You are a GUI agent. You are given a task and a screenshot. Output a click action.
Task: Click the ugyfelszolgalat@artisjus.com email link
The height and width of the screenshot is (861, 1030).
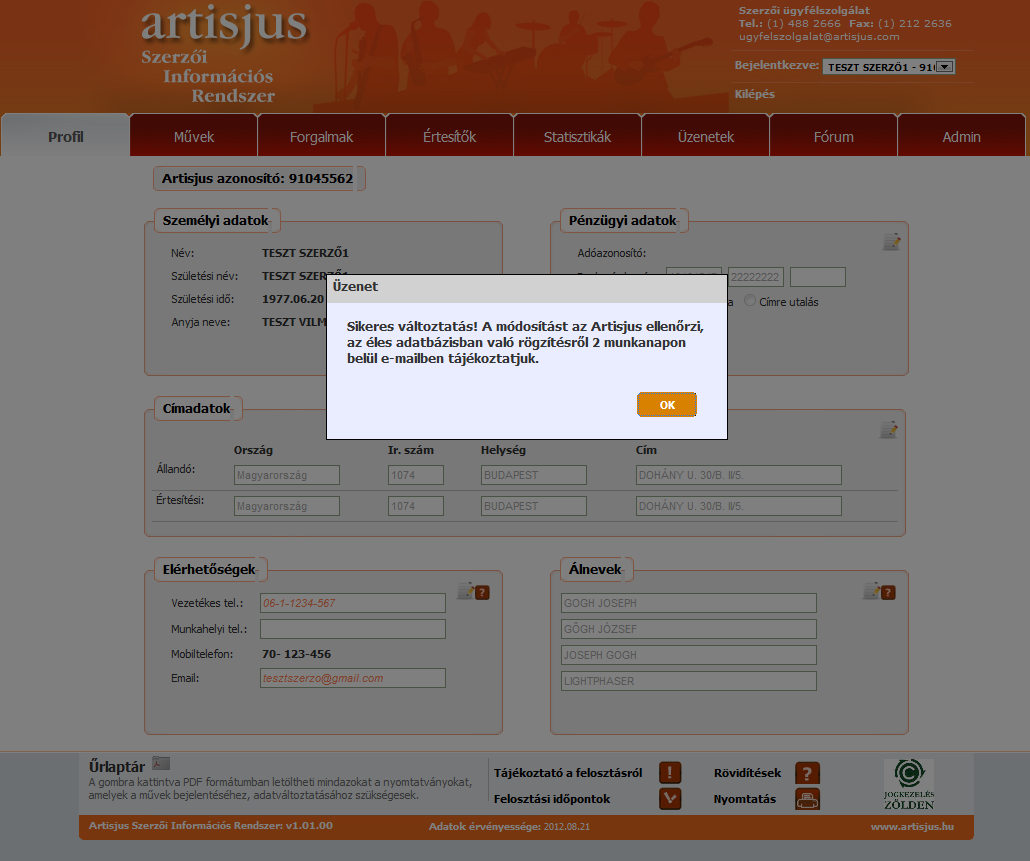click(819, 37)
